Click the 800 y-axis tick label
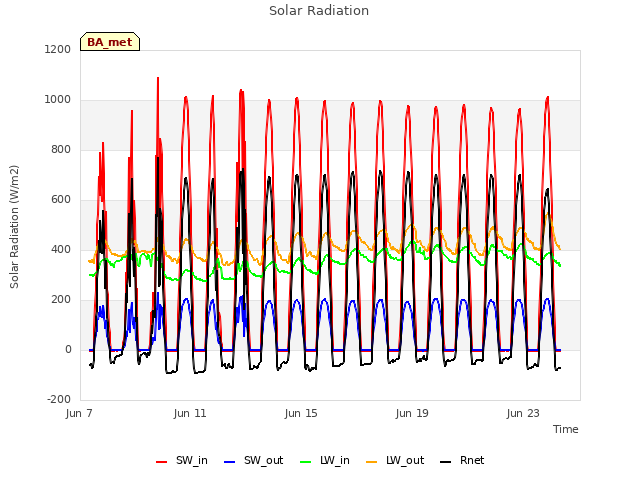This screenshot has width=640, height=480. click(x=61, y=149)
